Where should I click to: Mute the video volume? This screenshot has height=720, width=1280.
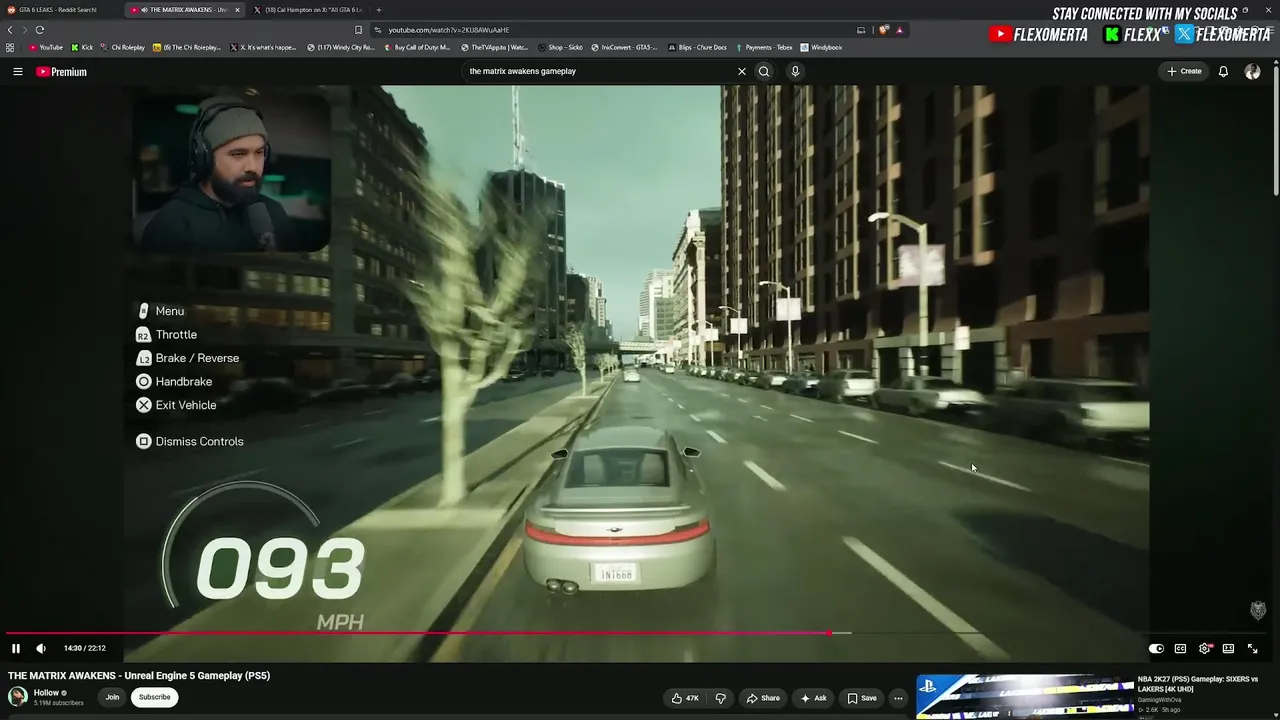[41, 648]
